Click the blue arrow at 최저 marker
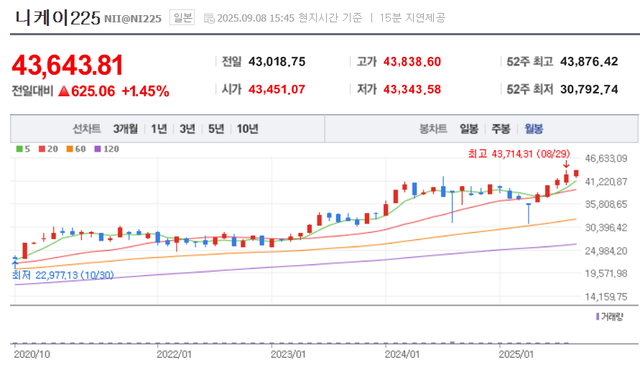This screenshot has width=640, height=370. tap(15, 264)
